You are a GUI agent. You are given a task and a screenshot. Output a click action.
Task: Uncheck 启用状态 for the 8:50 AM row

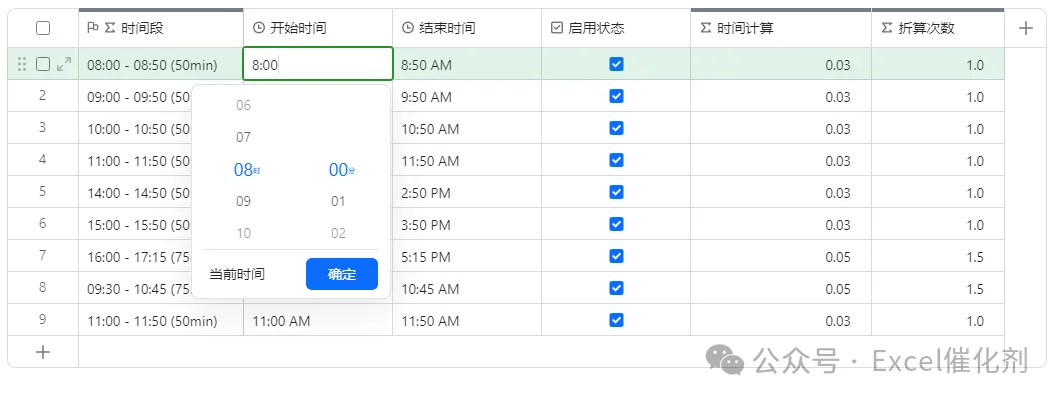coord(616,64)
